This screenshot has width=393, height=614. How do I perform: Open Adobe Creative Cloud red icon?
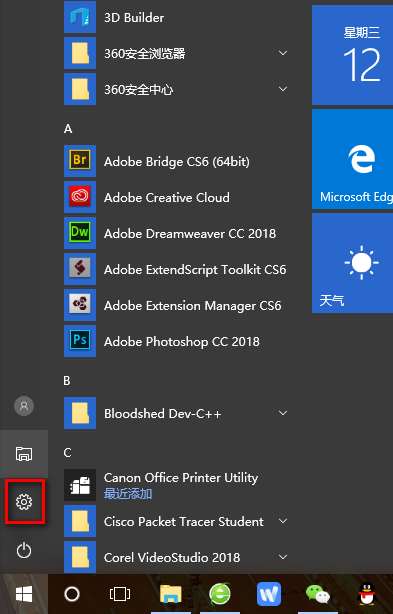coord(80,197)
